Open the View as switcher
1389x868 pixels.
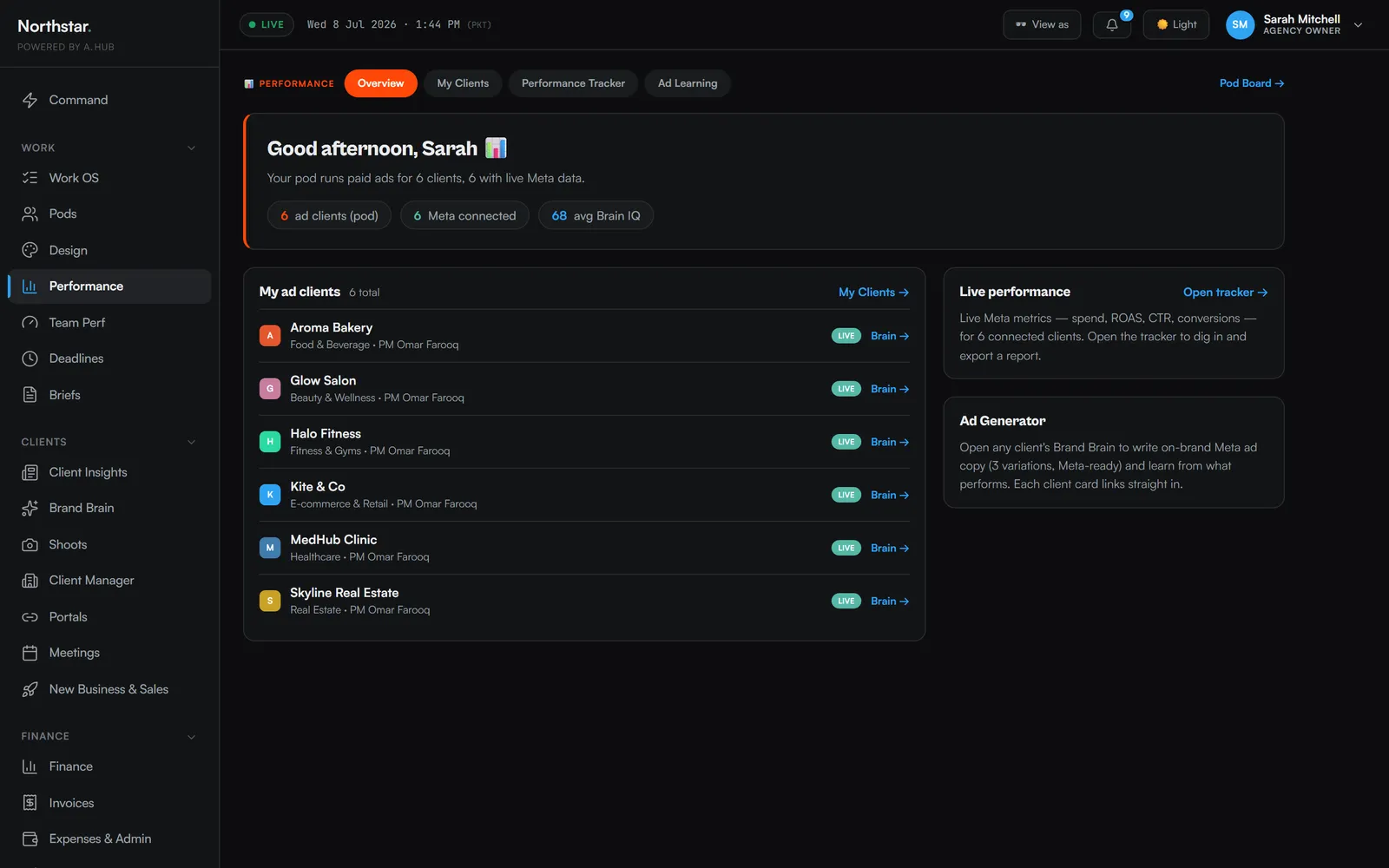coord(1042,24)
